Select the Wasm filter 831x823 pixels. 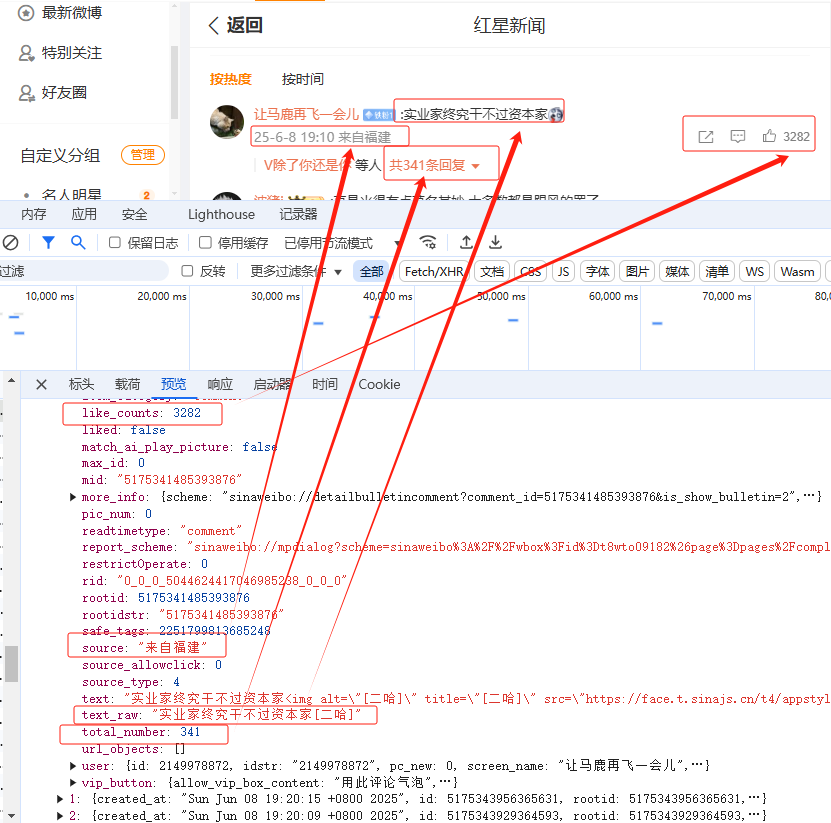797,272
